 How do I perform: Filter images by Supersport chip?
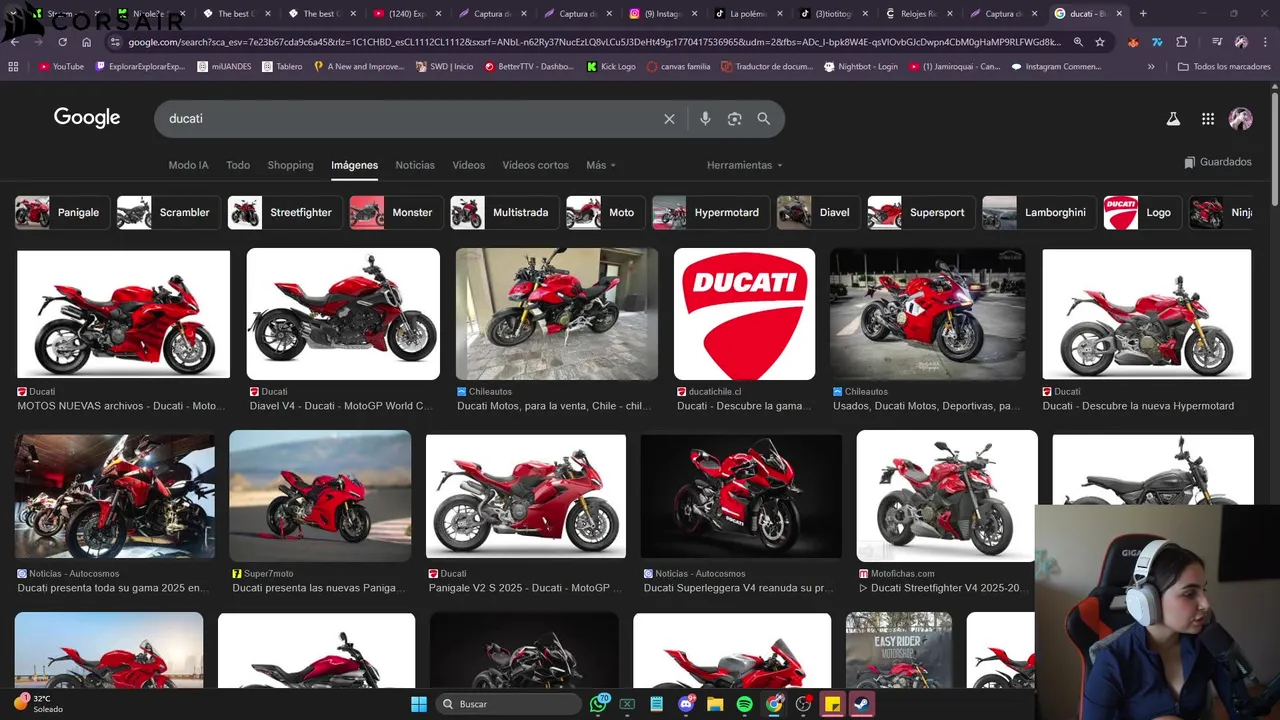pos(921,212)
